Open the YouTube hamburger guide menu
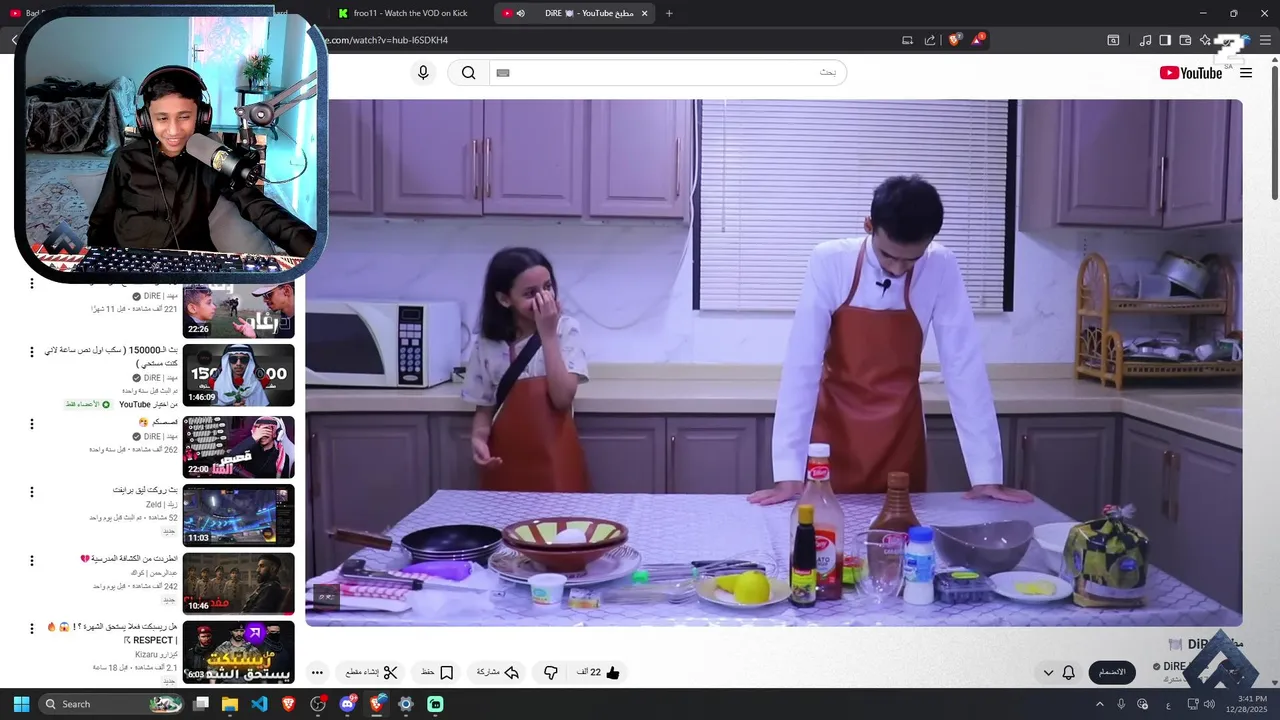This screenshot has width=1280, height=720. pos(1246,73)
